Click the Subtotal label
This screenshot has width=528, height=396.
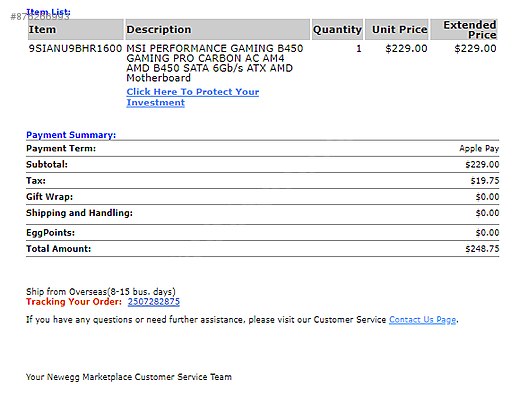(47, 164)
